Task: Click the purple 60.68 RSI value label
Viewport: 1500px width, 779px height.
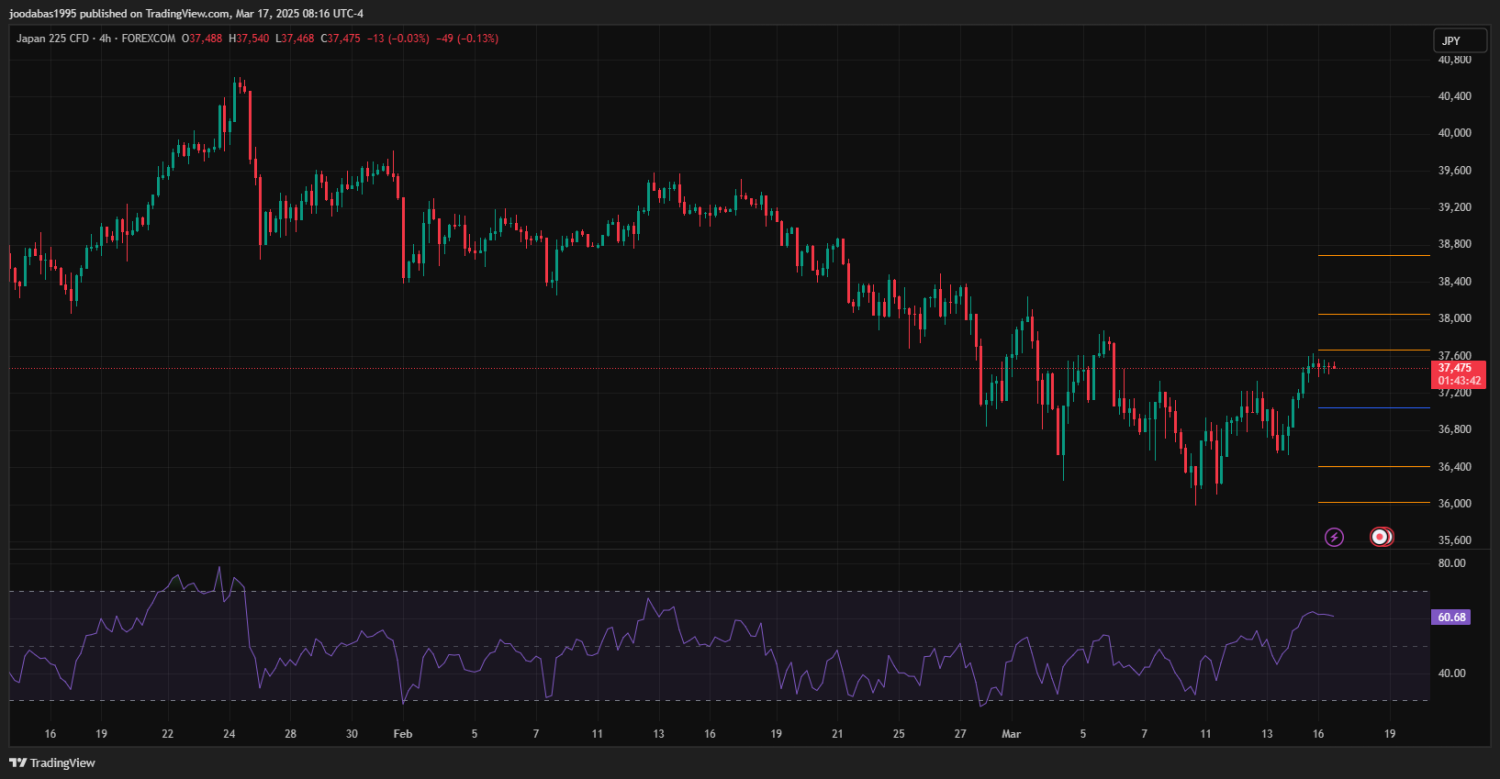Action: (1451, 617)
